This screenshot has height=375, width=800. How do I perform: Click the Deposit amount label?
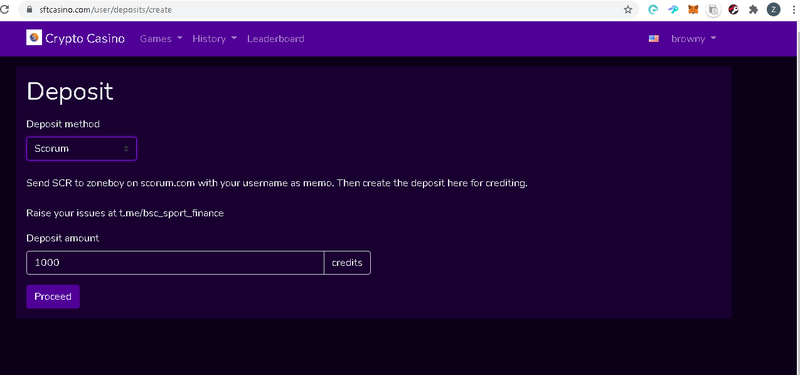click(x=63, y=238)
